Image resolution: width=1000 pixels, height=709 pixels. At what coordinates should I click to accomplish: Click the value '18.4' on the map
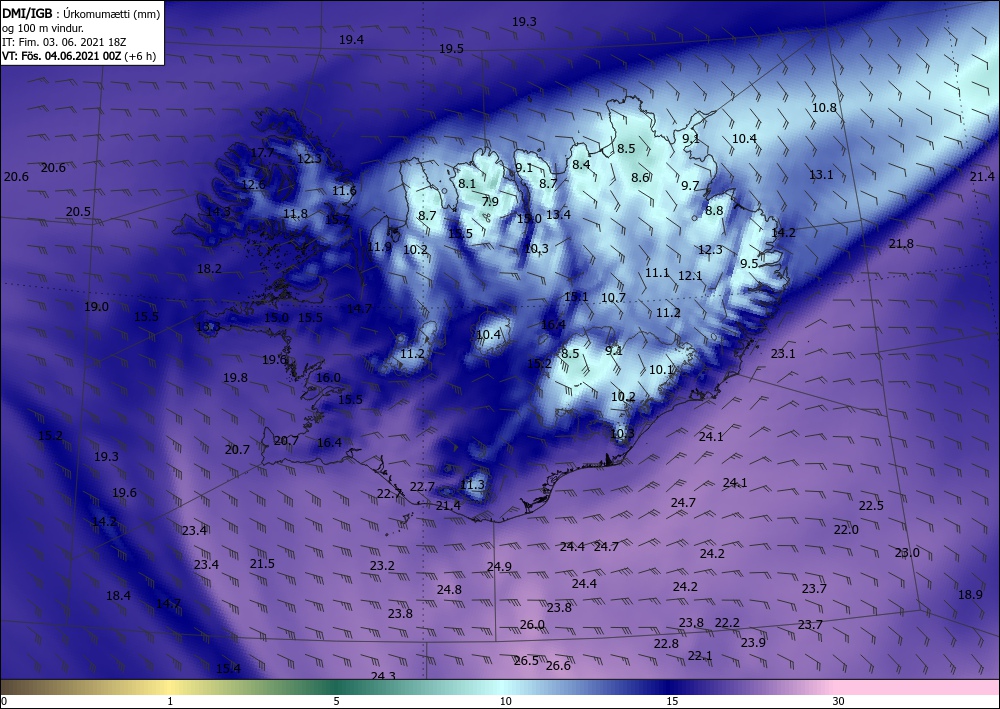pyautogui.click(x=118, y=596)
